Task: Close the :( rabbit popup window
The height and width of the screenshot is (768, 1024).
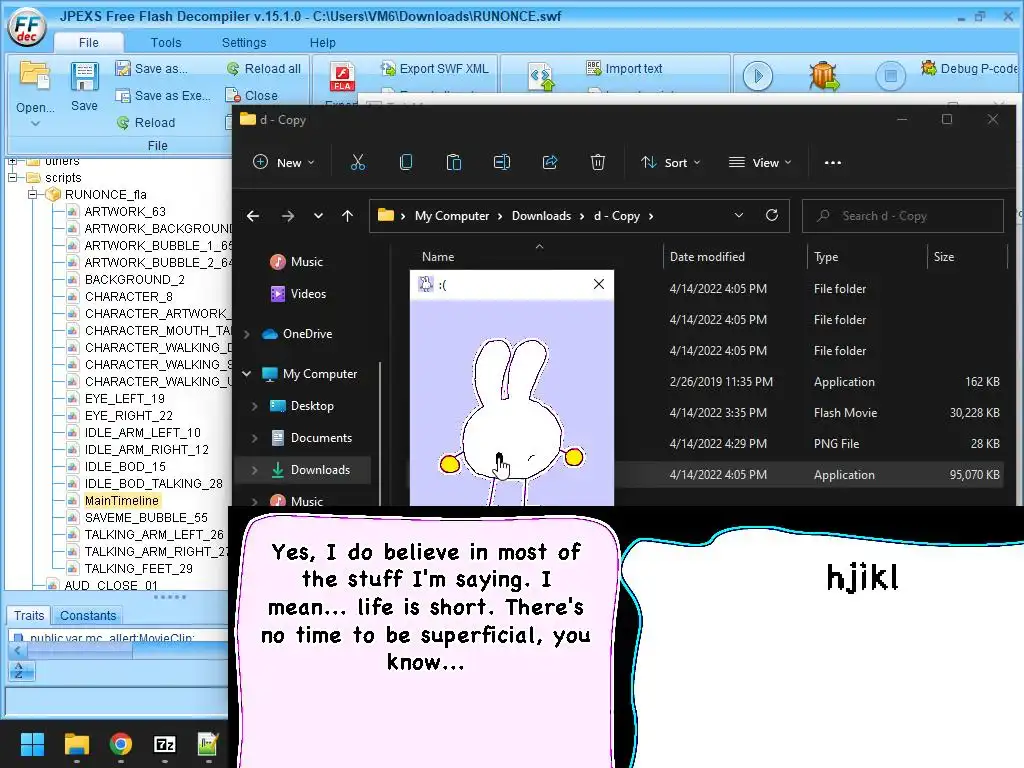Action: click(598, 284)
